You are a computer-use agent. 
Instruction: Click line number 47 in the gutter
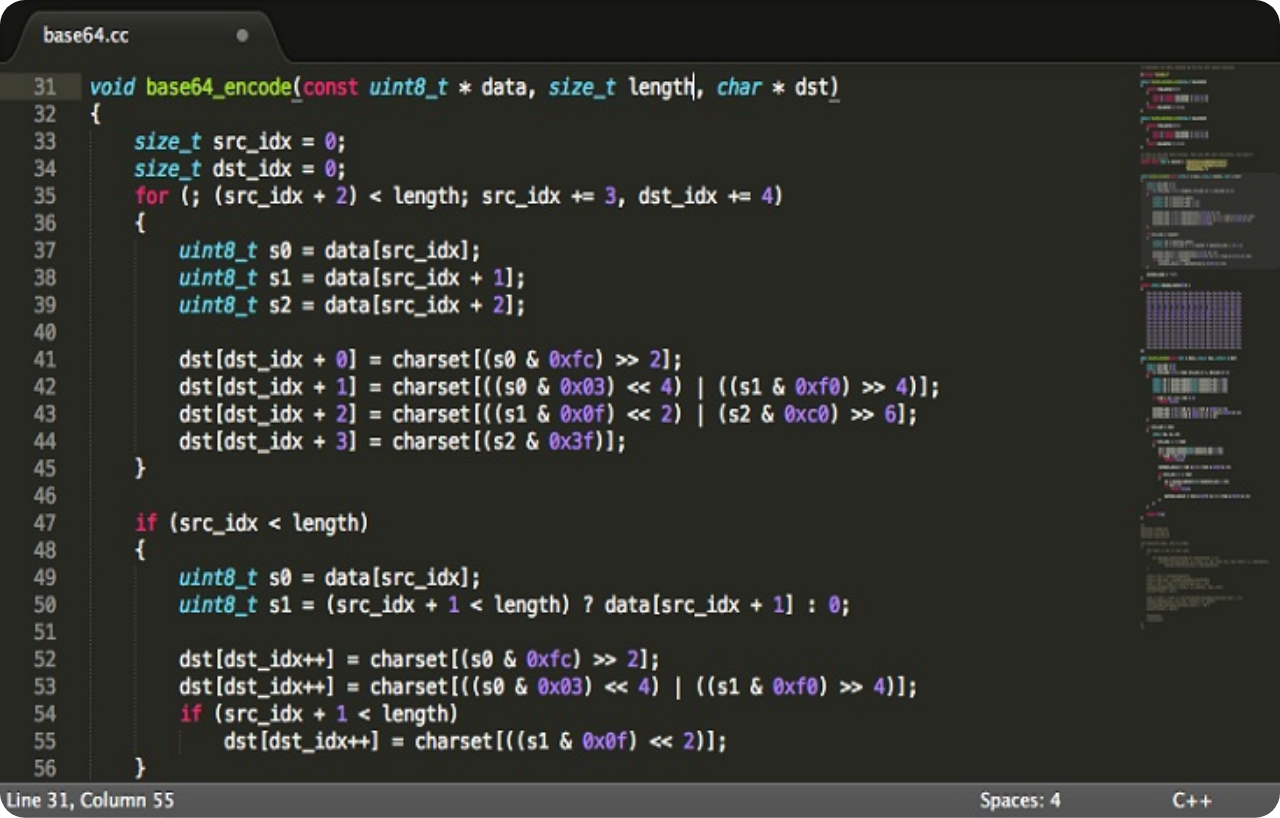tap(46, 522)
